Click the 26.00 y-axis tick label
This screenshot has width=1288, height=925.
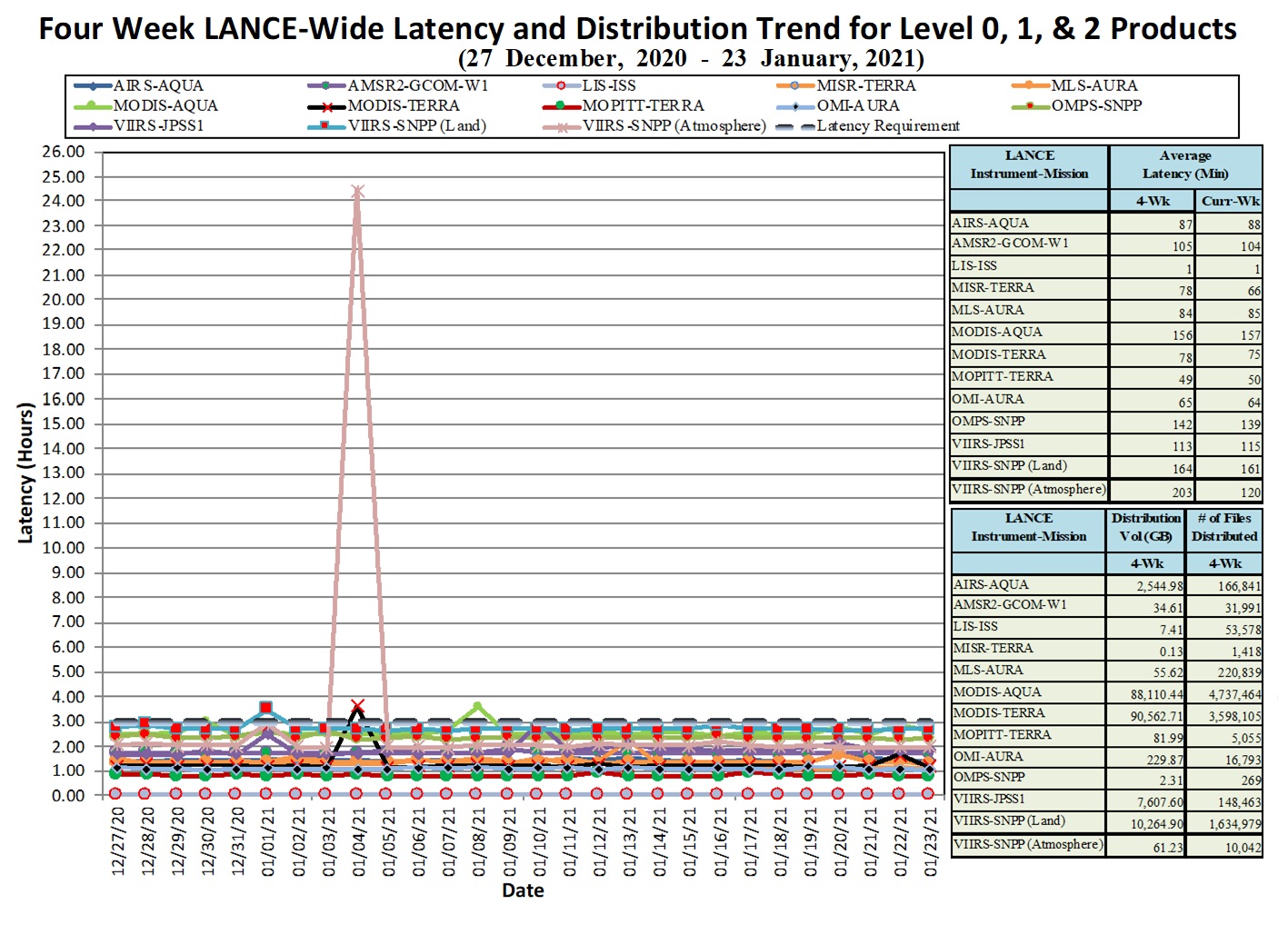click(x=63, y=151)
